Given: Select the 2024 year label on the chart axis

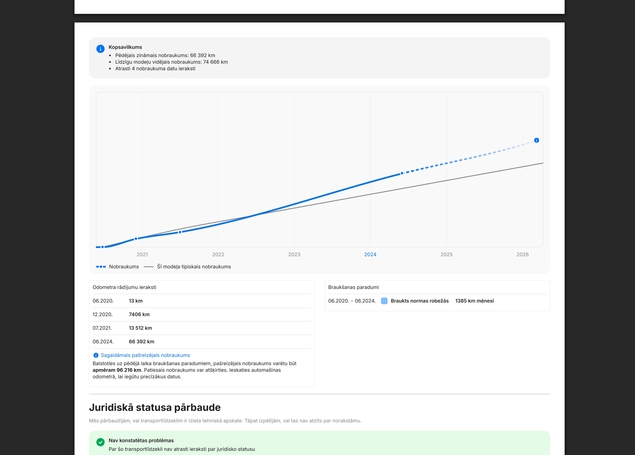Looking at the screenshot, I should 370,255.
